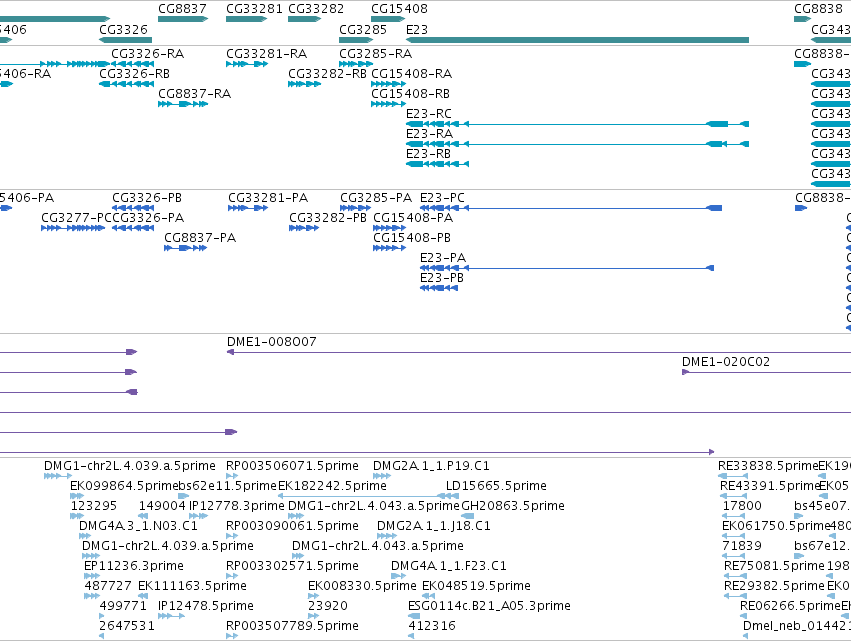Viewport: 851px width, 641px height.
Task: Select protein CG3326-PB
Action: 133,208
